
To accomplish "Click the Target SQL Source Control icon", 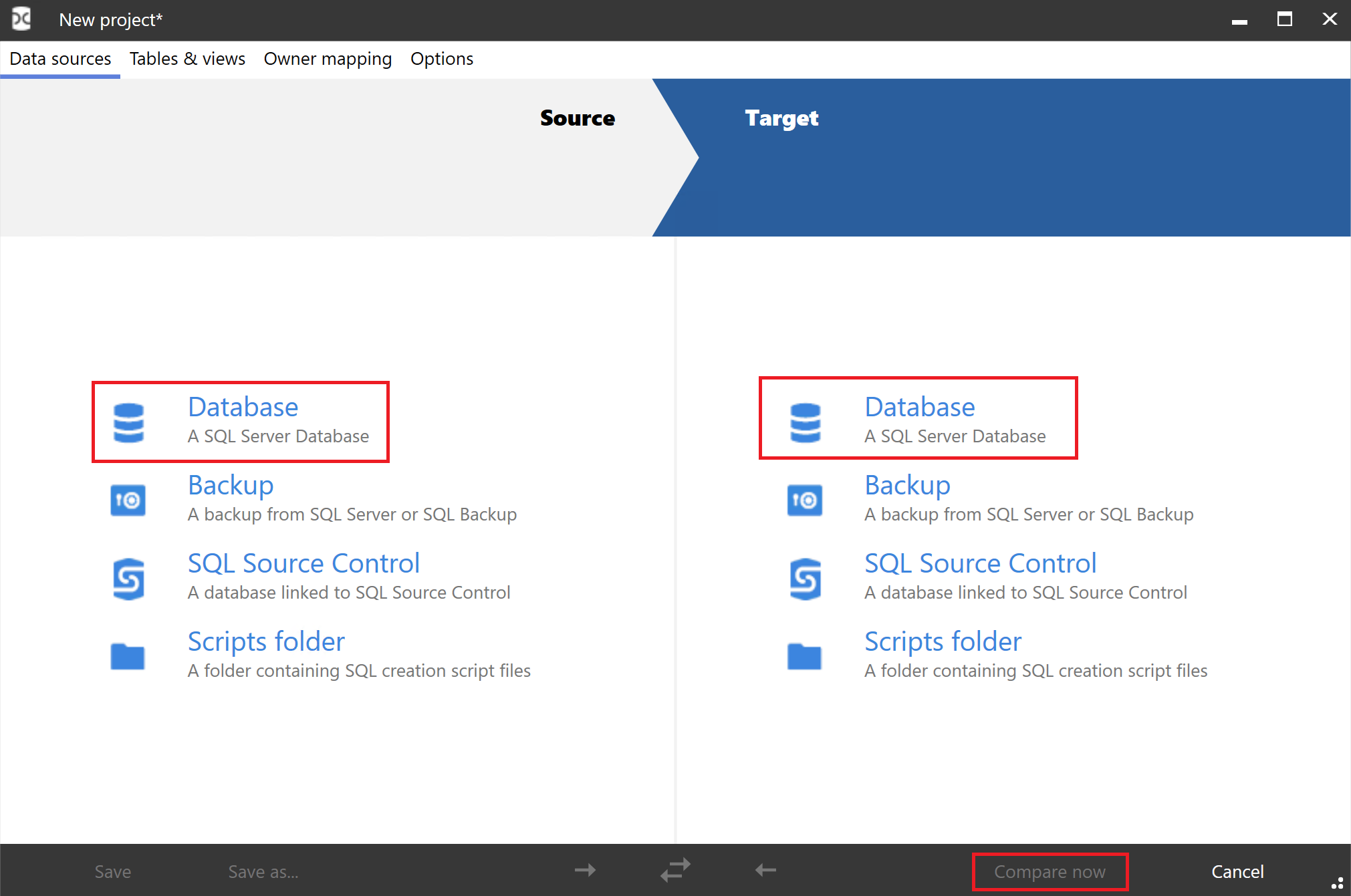I will [x=805, y=579].
